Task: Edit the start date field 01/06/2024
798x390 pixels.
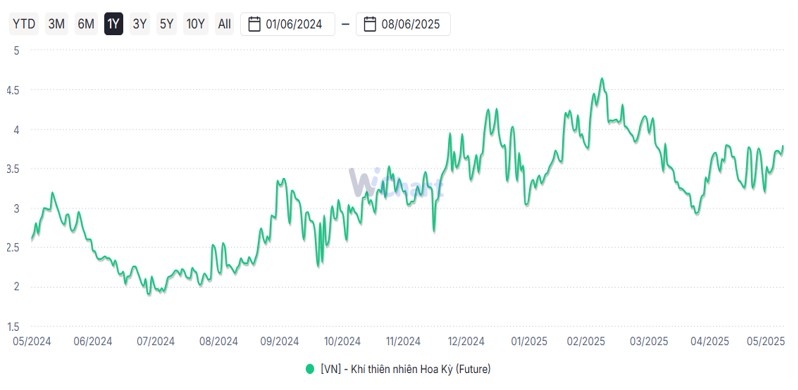Action: pyautogui.click(x=288, y=24)
